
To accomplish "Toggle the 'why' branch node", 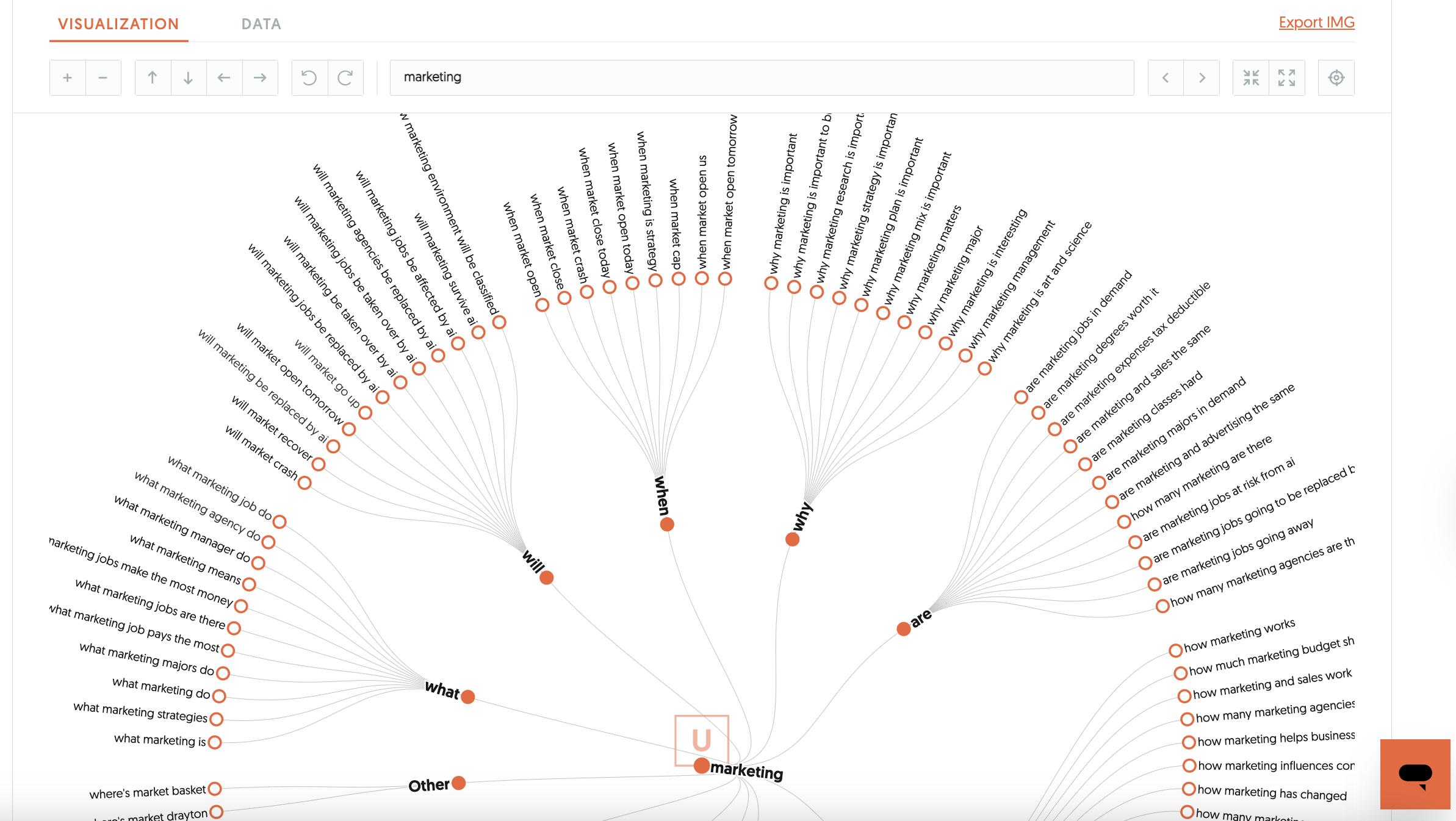I will click(791, 539).
